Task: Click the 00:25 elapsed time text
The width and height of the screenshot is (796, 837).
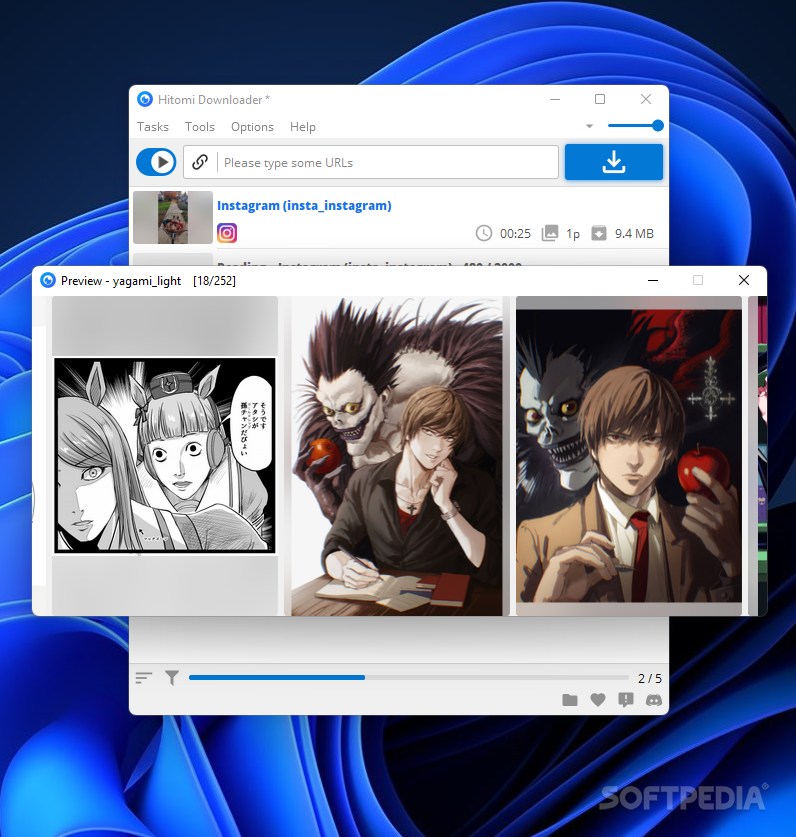Action: coord(515,234)
